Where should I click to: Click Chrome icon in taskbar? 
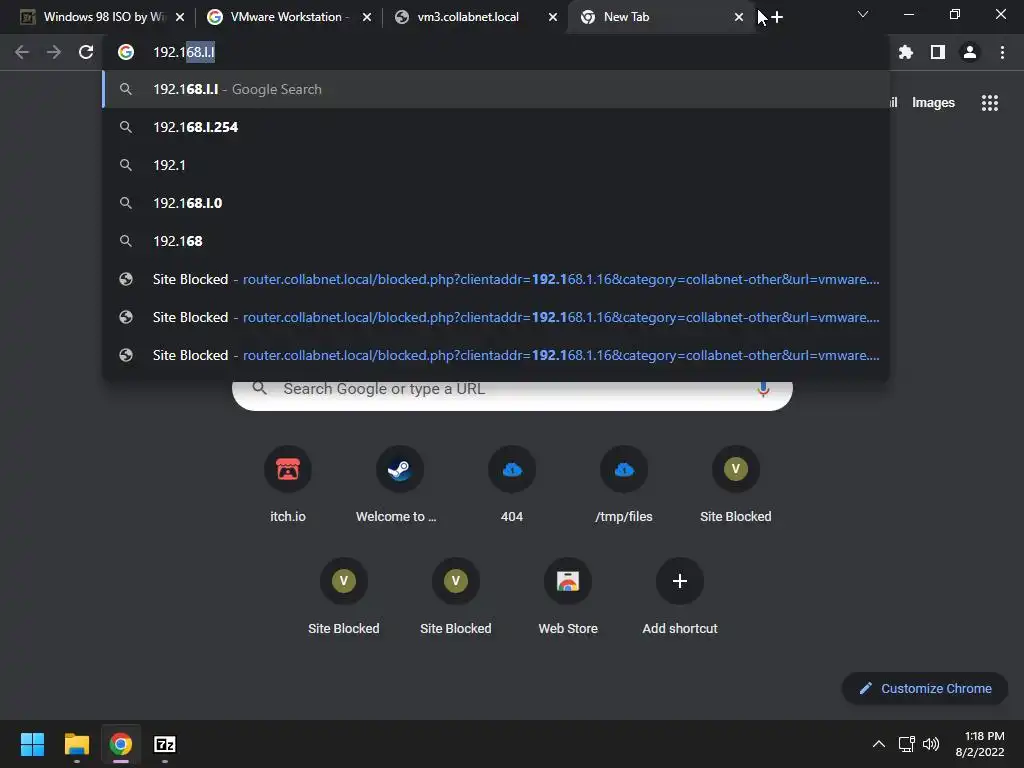point(121,744)
